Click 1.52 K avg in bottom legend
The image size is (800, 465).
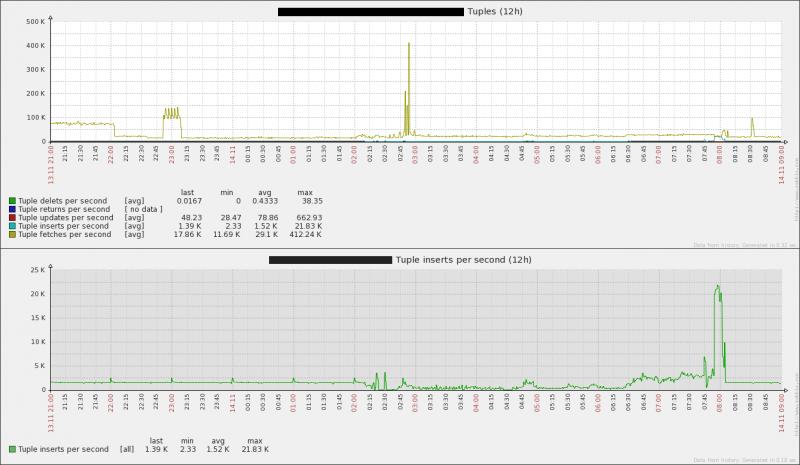(x=218, y=449)
